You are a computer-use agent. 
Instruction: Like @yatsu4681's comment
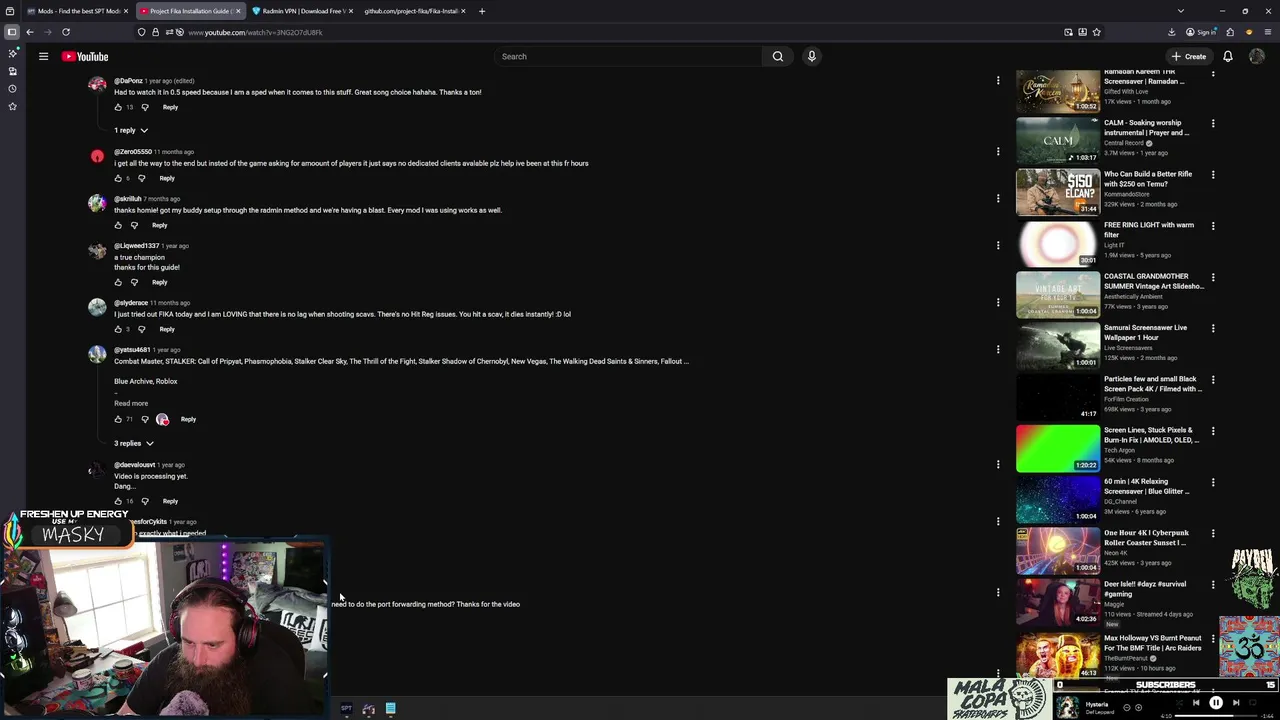point(118,419)
